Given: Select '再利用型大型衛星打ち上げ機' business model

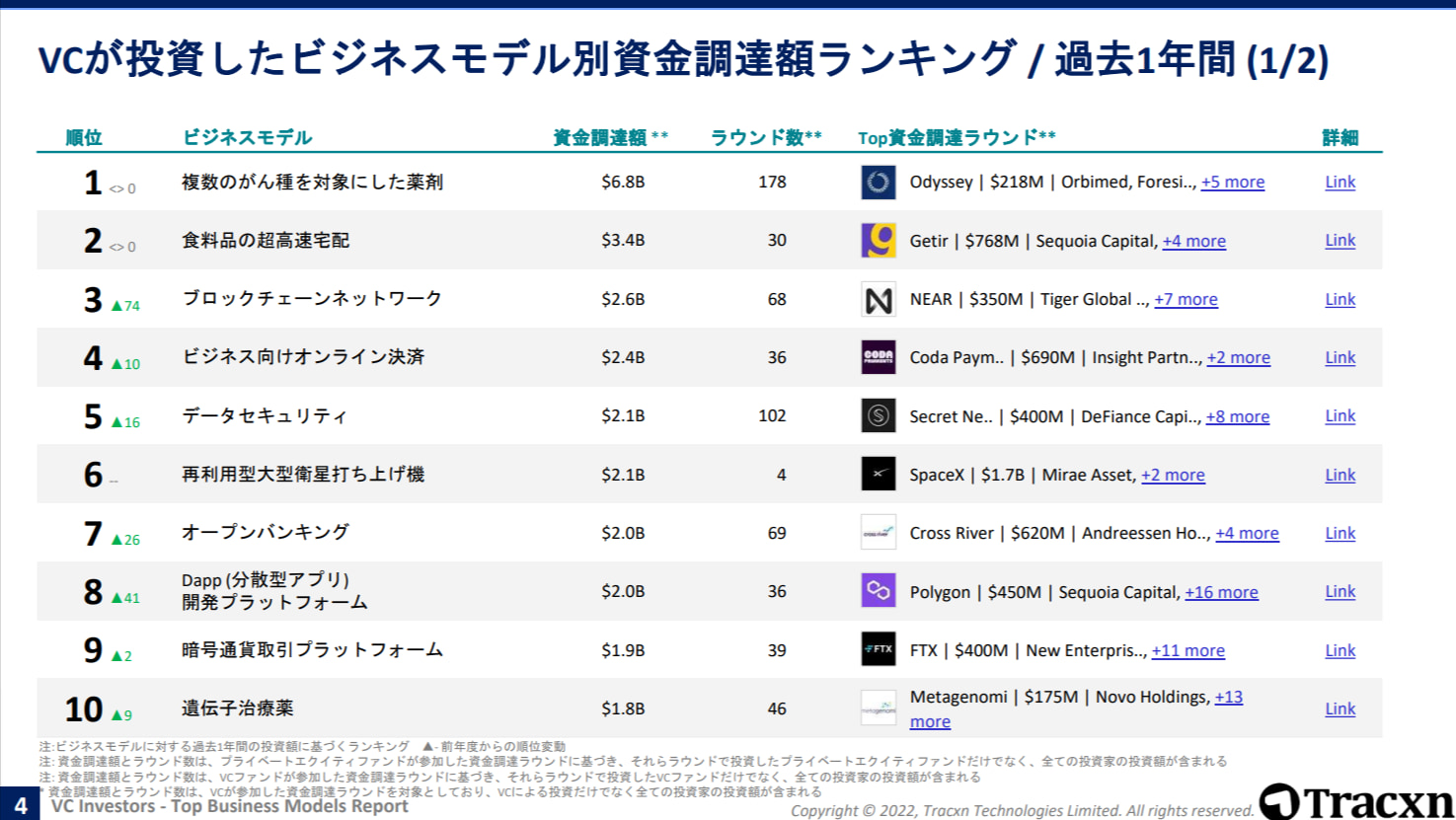Looking at the screenshot, I should tap(303, 475).
